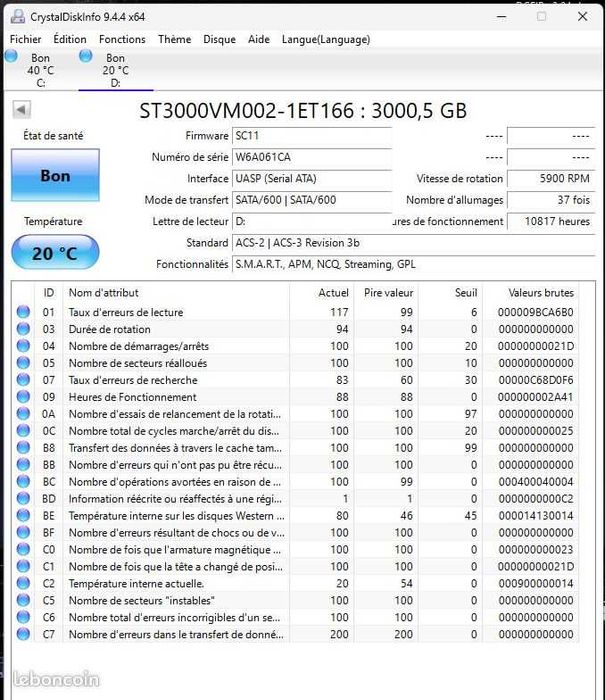Click the Lettre de lecteur field
Image resolution: width=605 pixels, height=700 pixels.
312,221
